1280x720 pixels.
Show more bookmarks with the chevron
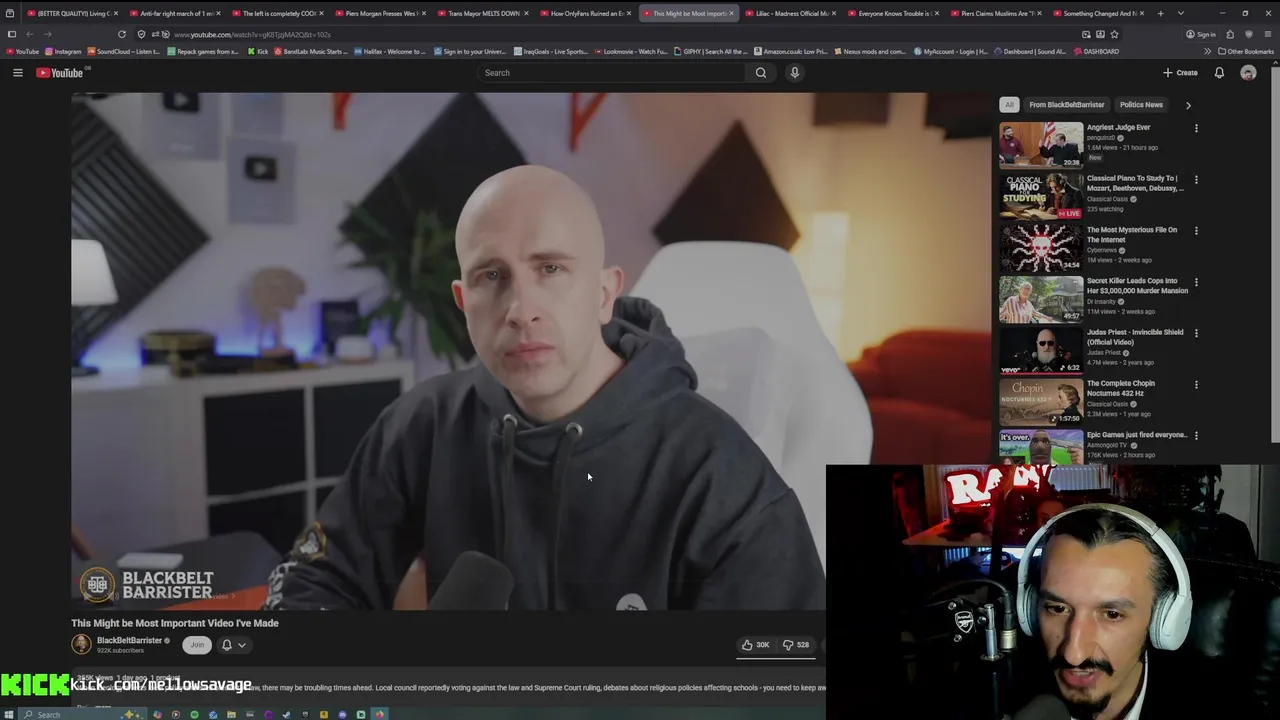click(1207, 51)
